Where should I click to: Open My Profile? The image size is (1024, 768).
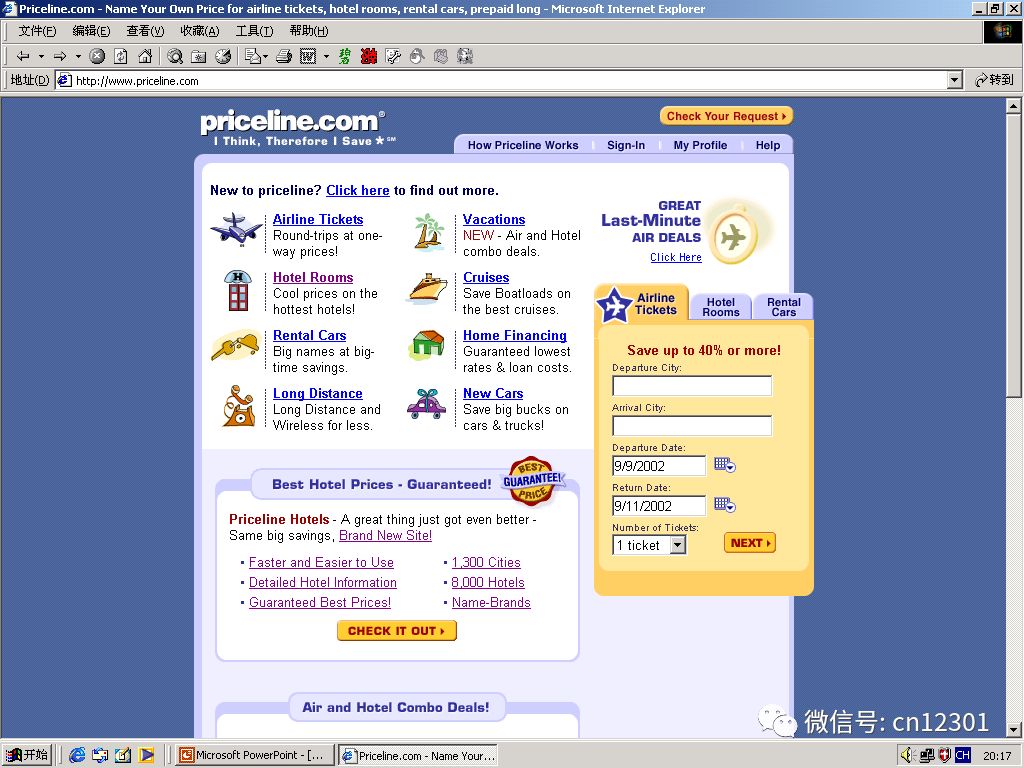click(x=700, y=145)
